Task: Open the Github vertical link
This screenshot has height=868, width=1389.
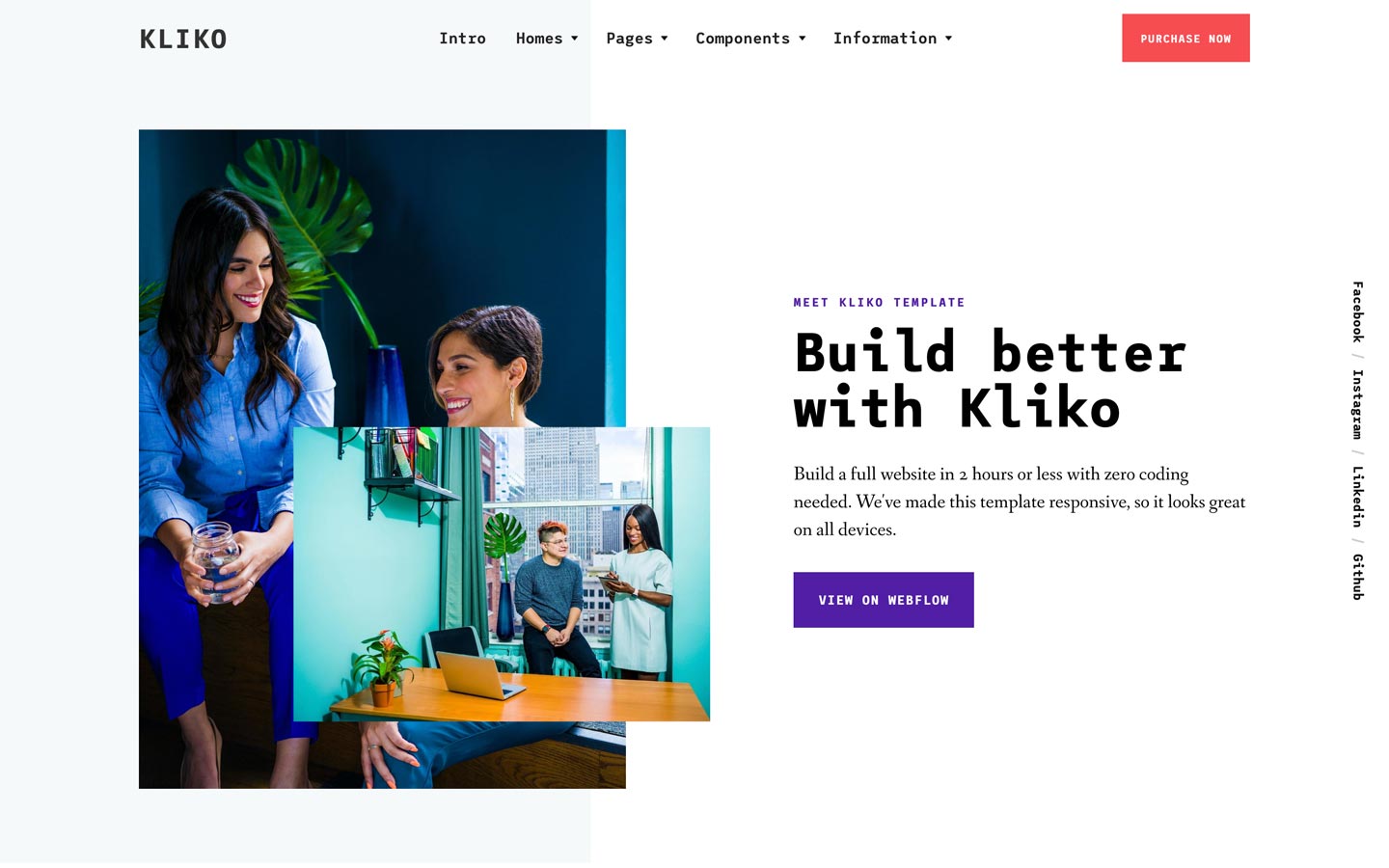Action: (x=1357, y=577)
